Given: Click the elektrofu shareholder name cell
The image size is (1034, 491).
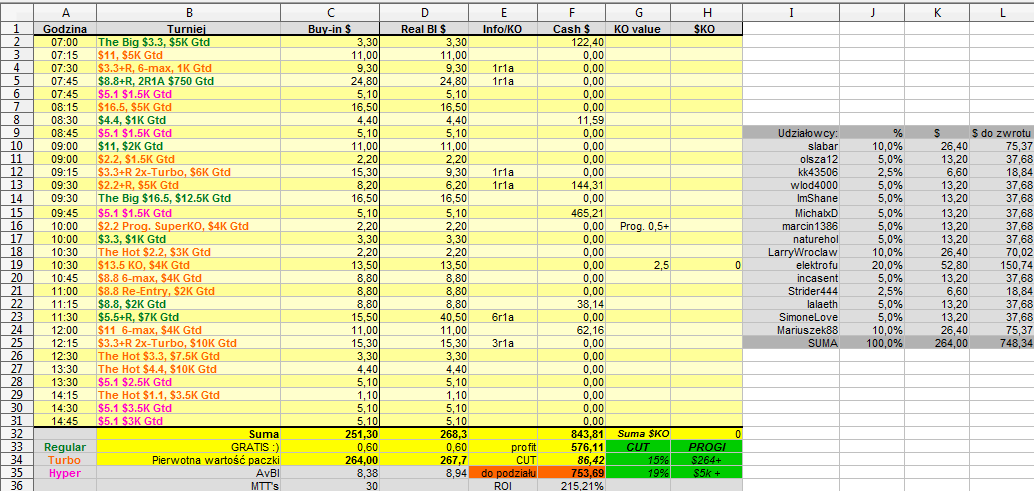Looking at the screenshot, I should 791,264.
